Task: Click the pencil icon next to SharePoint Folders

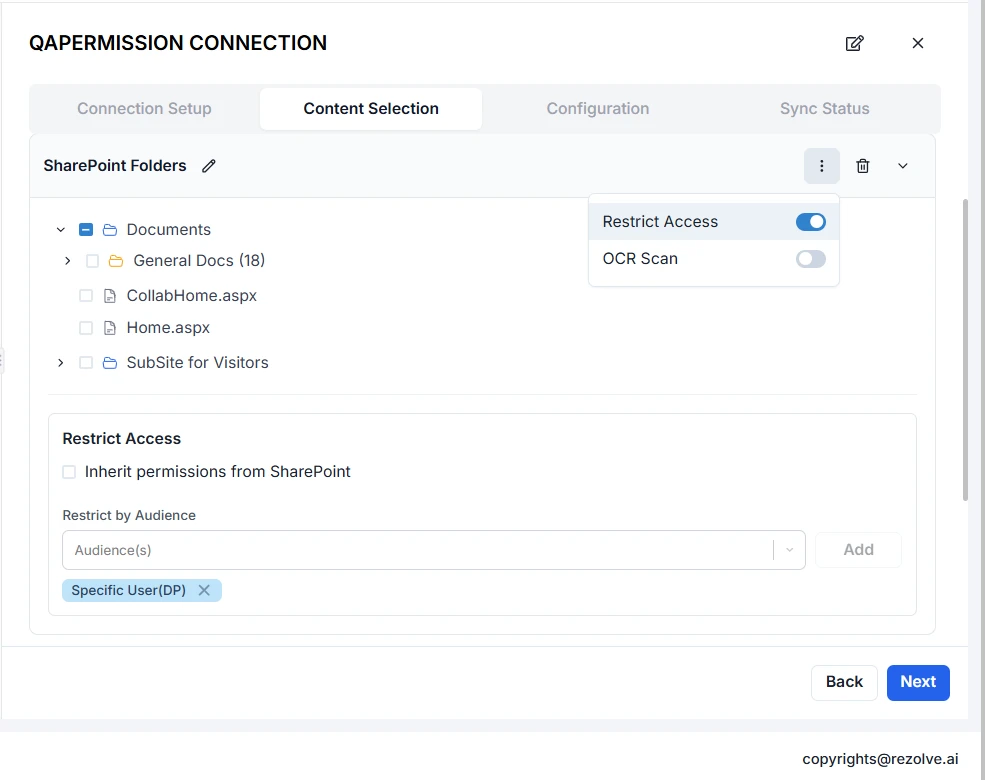Action: click(208, 166)
